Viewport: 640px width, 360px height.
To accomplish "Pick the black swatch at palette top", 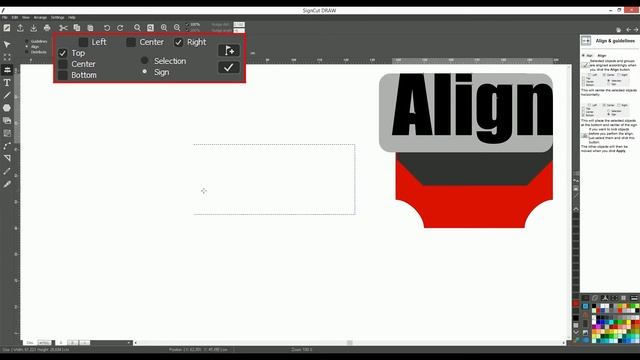I will tap(594, 307).
